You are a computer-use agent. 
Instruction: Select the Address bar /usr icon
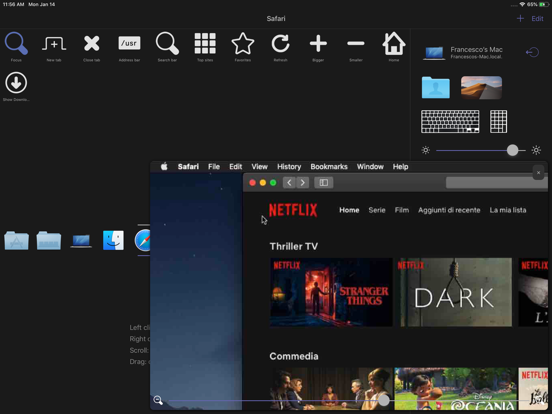tap(129, 43)
